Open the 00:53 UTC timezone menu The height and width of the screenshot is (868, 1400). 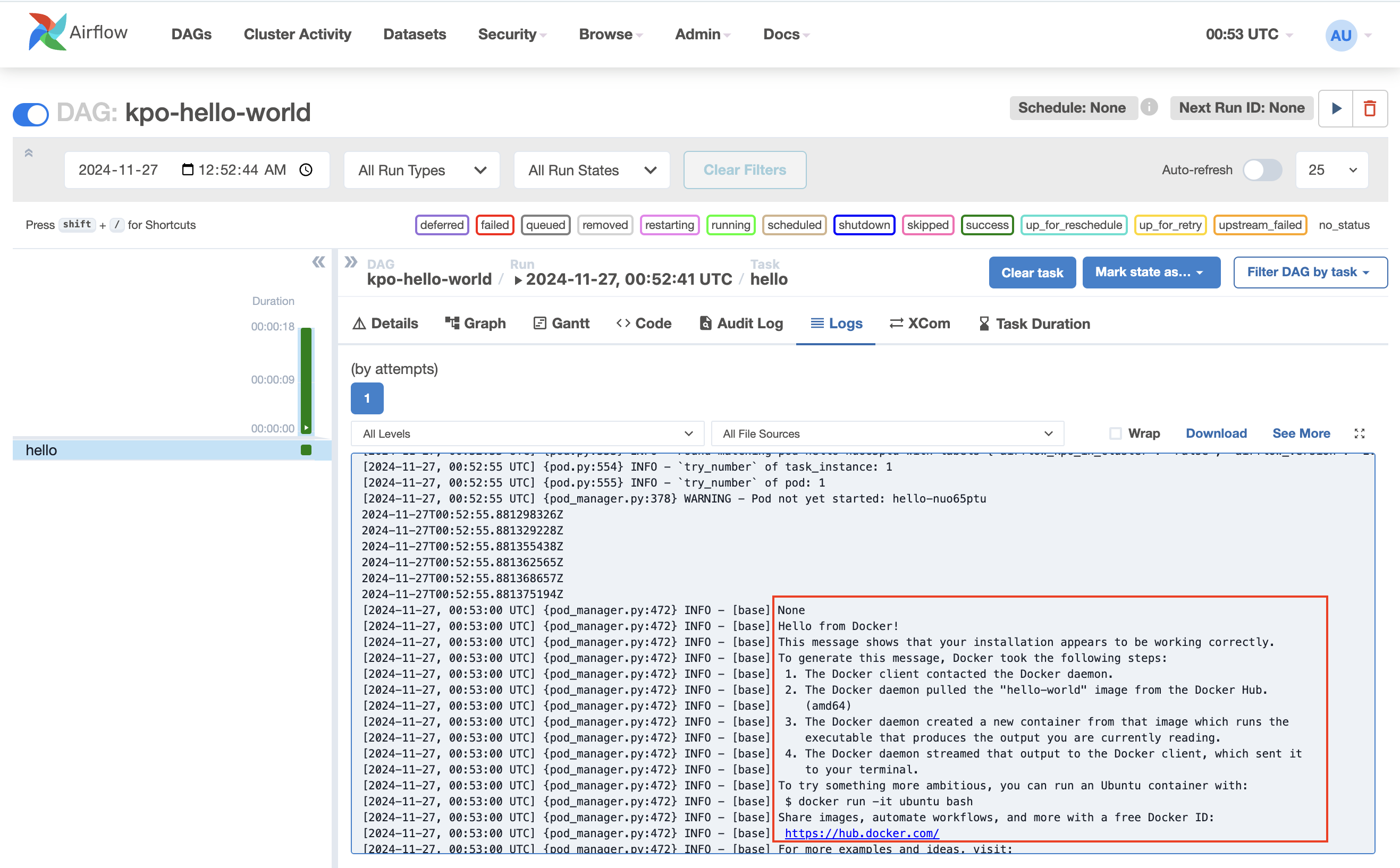(x=1249, y=35)
